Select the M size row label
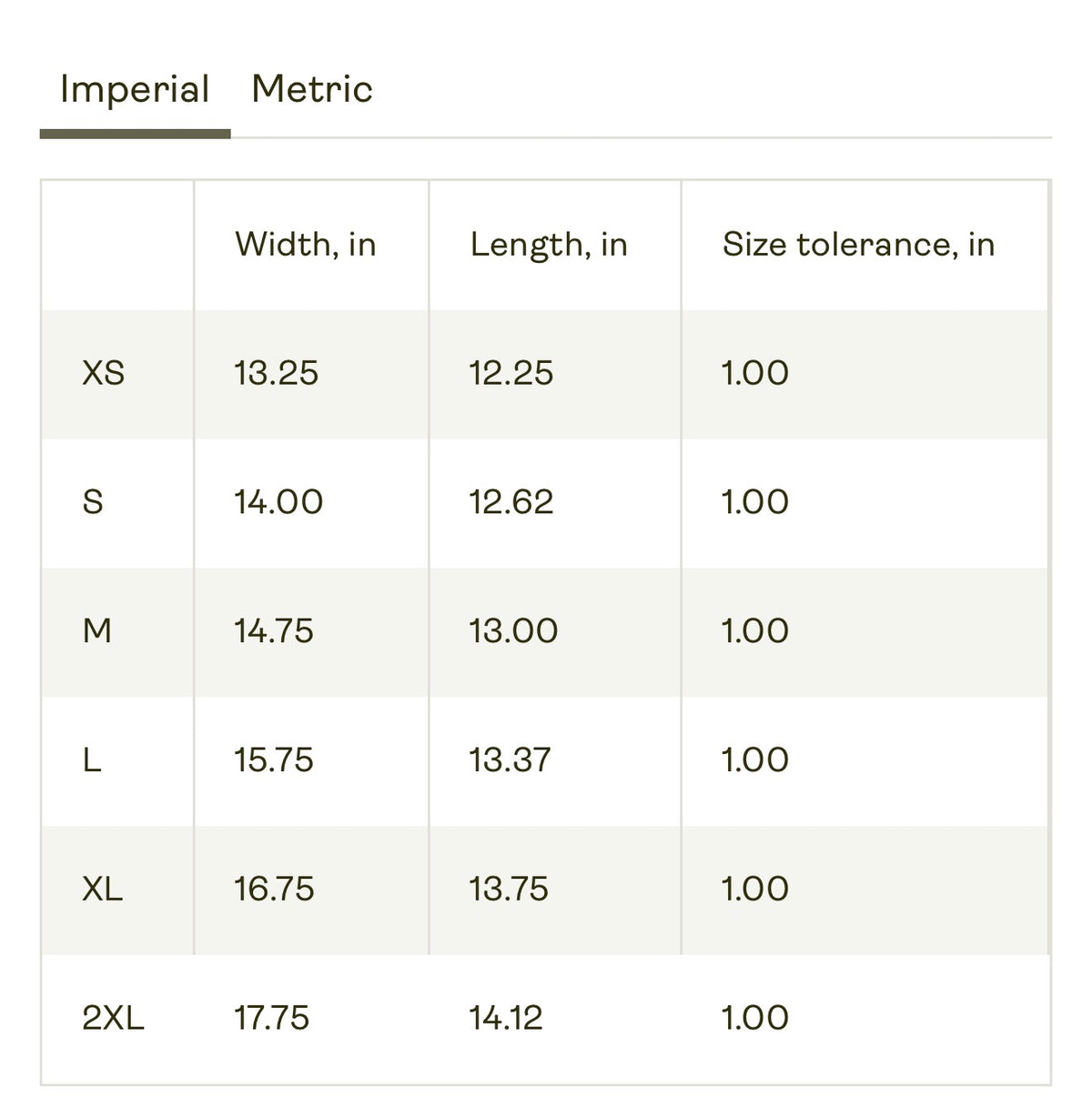 tap(96, 631)
